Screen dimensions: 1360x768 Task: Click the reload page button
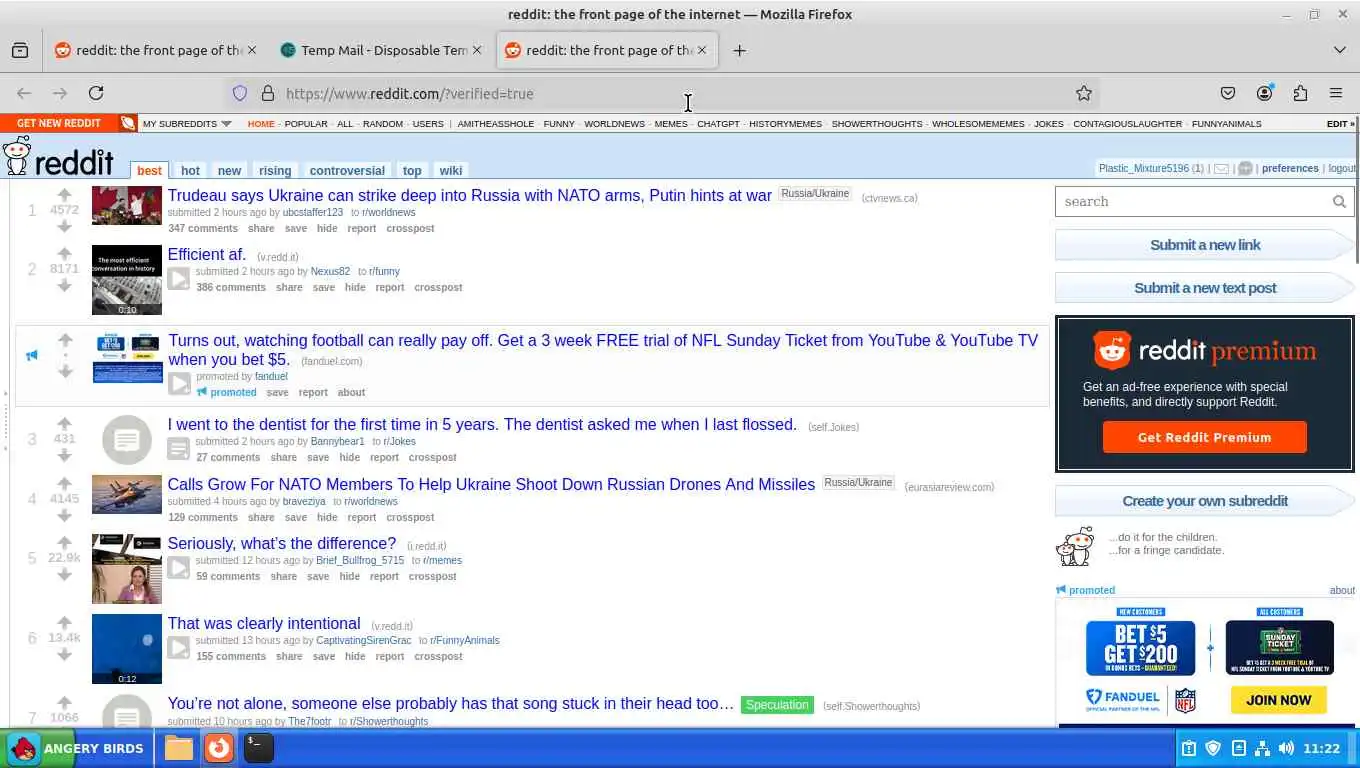96,93
